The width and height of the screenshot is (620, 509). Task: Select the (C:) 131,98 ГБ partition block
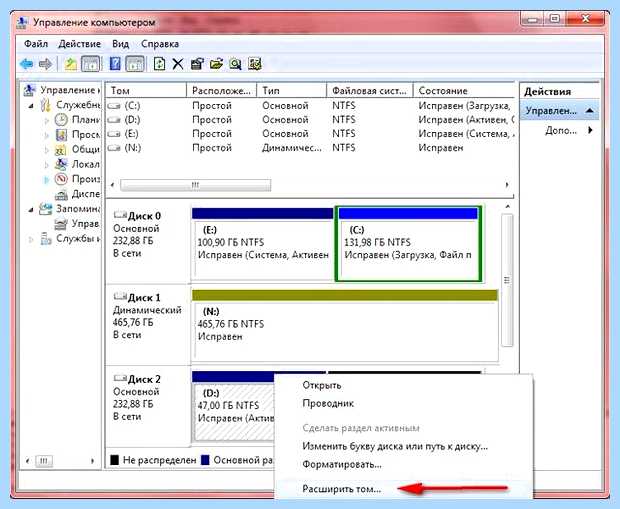408,244
